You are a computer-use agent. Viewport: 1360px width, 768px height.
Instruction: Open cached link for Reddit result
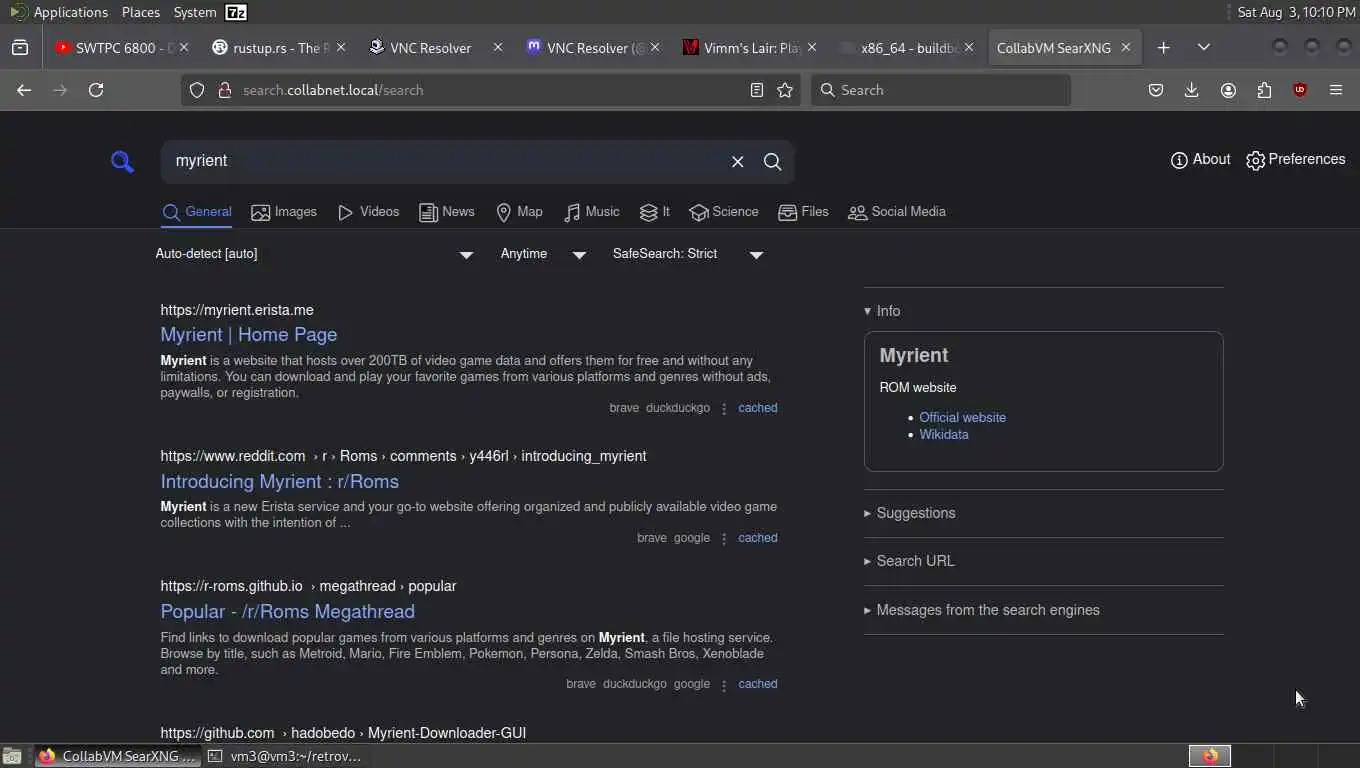point(758,538)
